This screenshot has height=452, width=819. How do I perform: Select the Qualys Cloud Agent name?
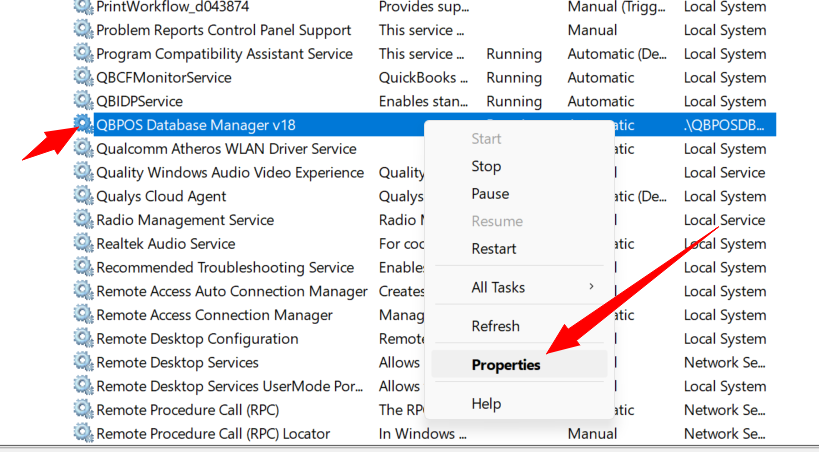point(161,196)
